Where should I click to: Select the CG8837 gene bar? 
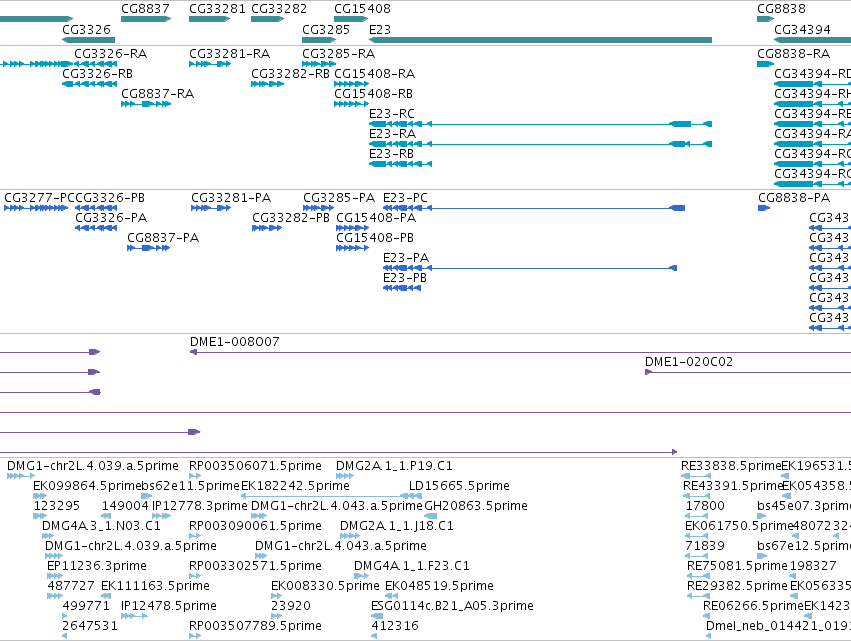click(x=146, y=19)
